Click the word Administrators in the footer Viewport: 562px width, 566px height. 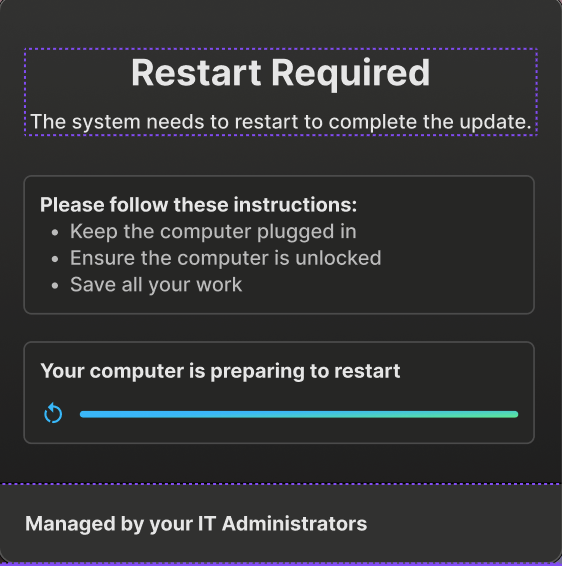[294, 523]
